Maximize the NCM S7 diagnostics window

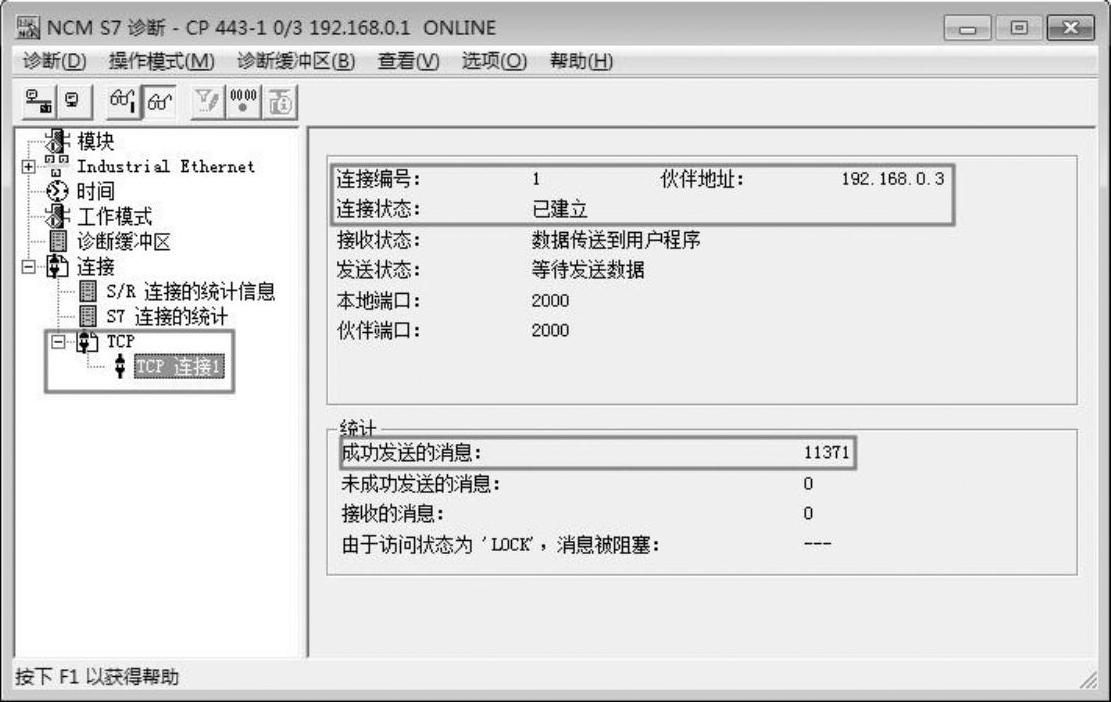click(x=1018, y=28)
